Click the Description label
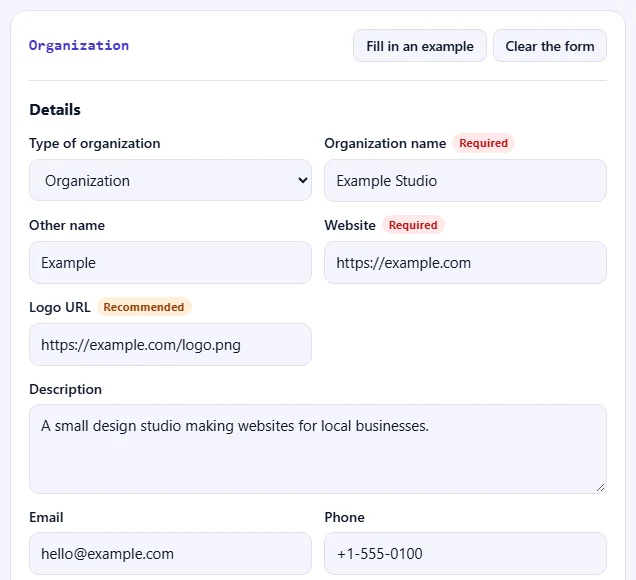Image resolution: width=636 pixels, height=580 pixels. click(65, 389)
